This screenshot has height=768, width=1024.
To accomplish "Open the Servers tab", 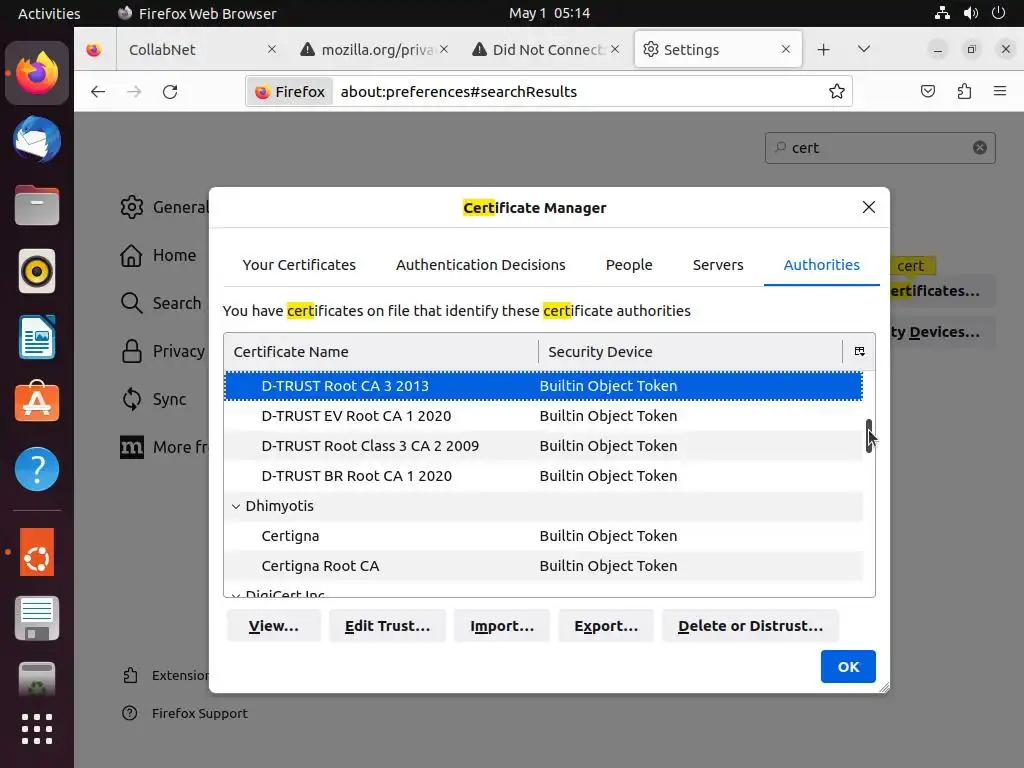I will [x=718, y=264].
